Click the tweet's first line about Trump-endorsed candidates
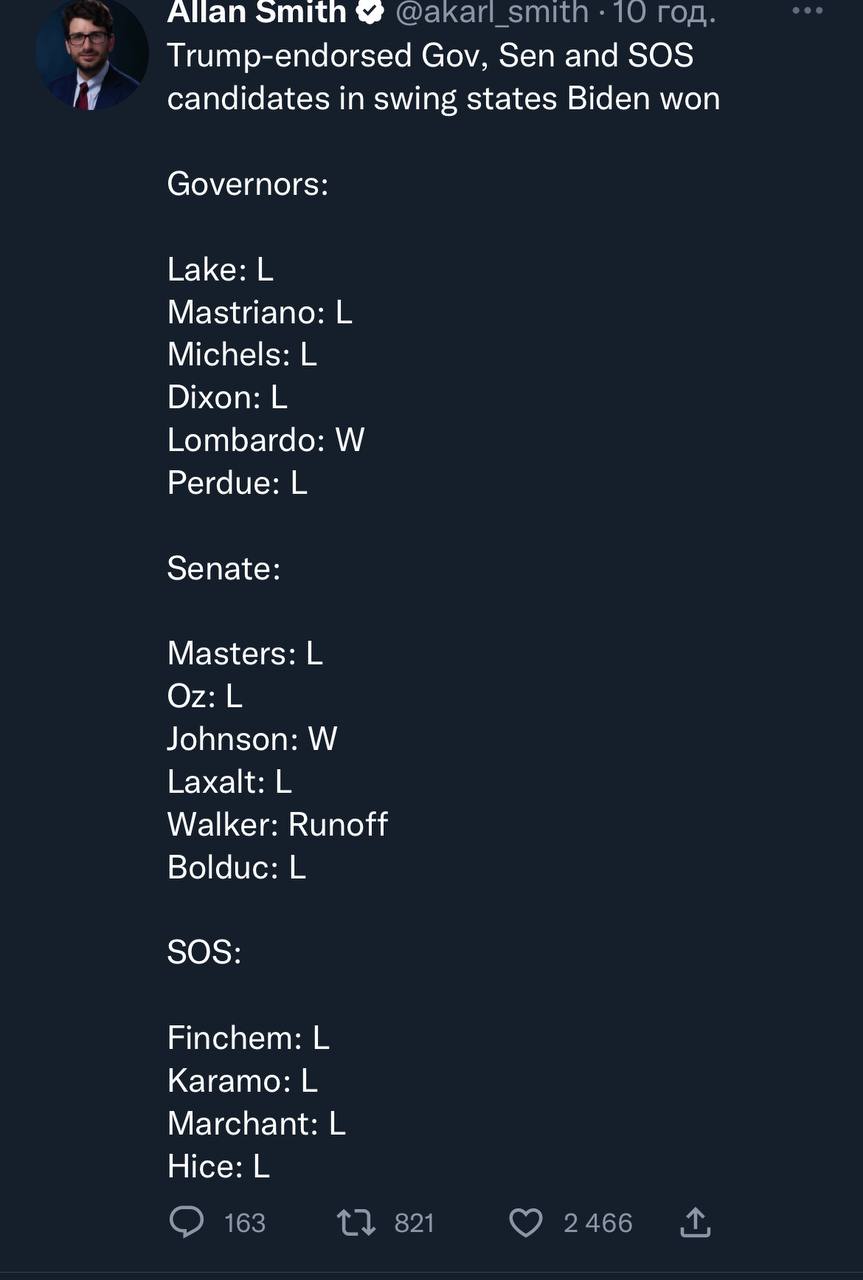Screen dimensions: 863x1280 pyautogui.click(x=430, y=56)
